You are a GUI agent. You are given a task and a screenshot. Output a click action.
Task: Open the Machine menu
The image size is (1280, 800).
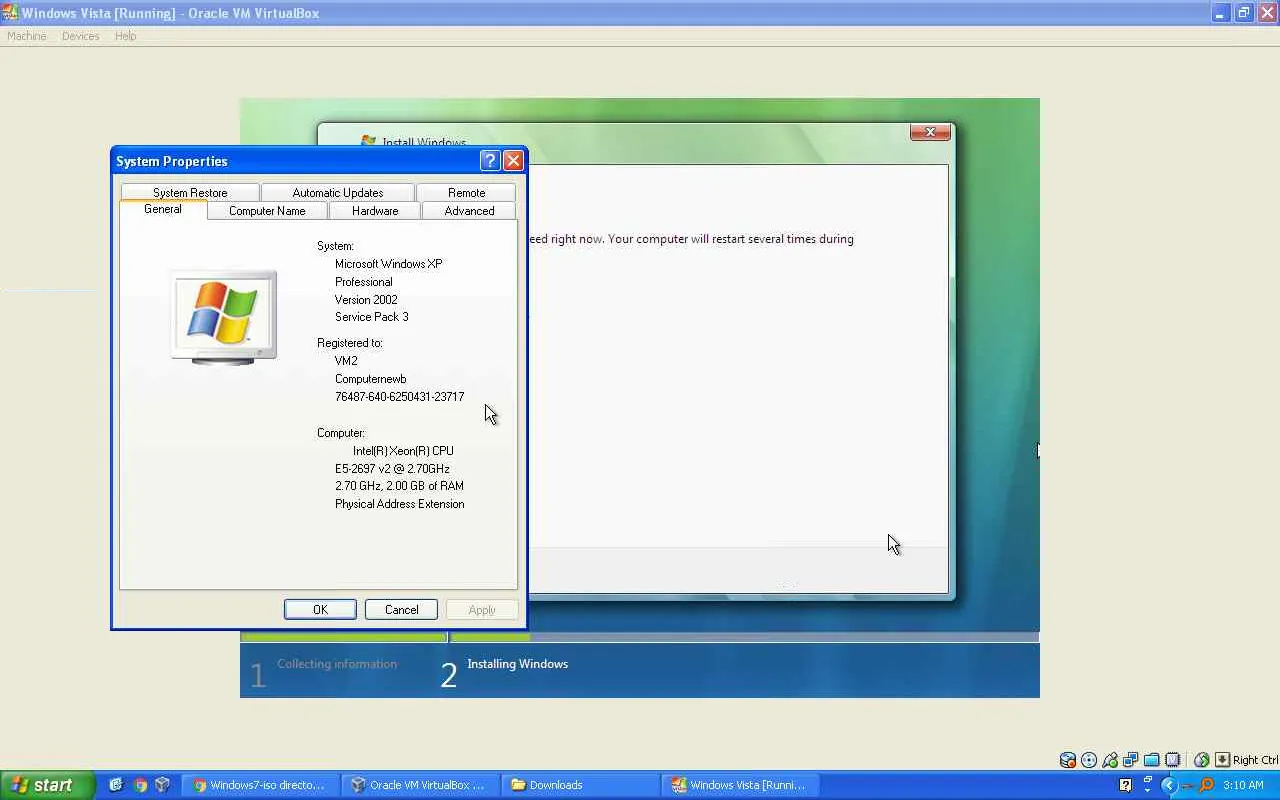pyautogui.click(x=27, y=36)
